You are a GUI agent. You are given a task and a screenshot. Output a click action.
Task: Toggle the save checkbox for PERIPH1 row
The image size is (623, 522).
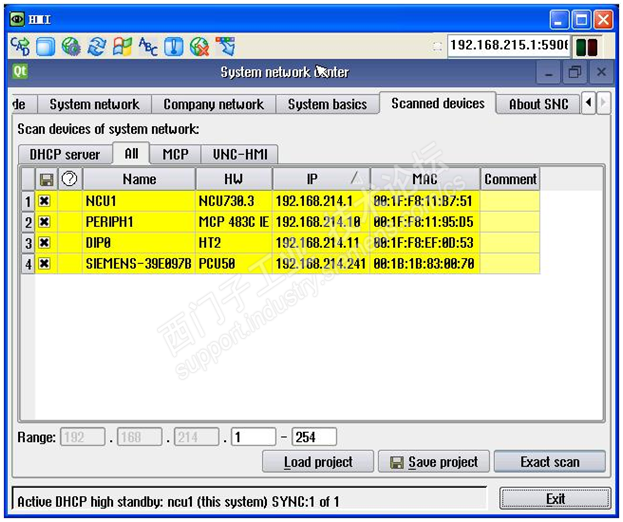44,222
